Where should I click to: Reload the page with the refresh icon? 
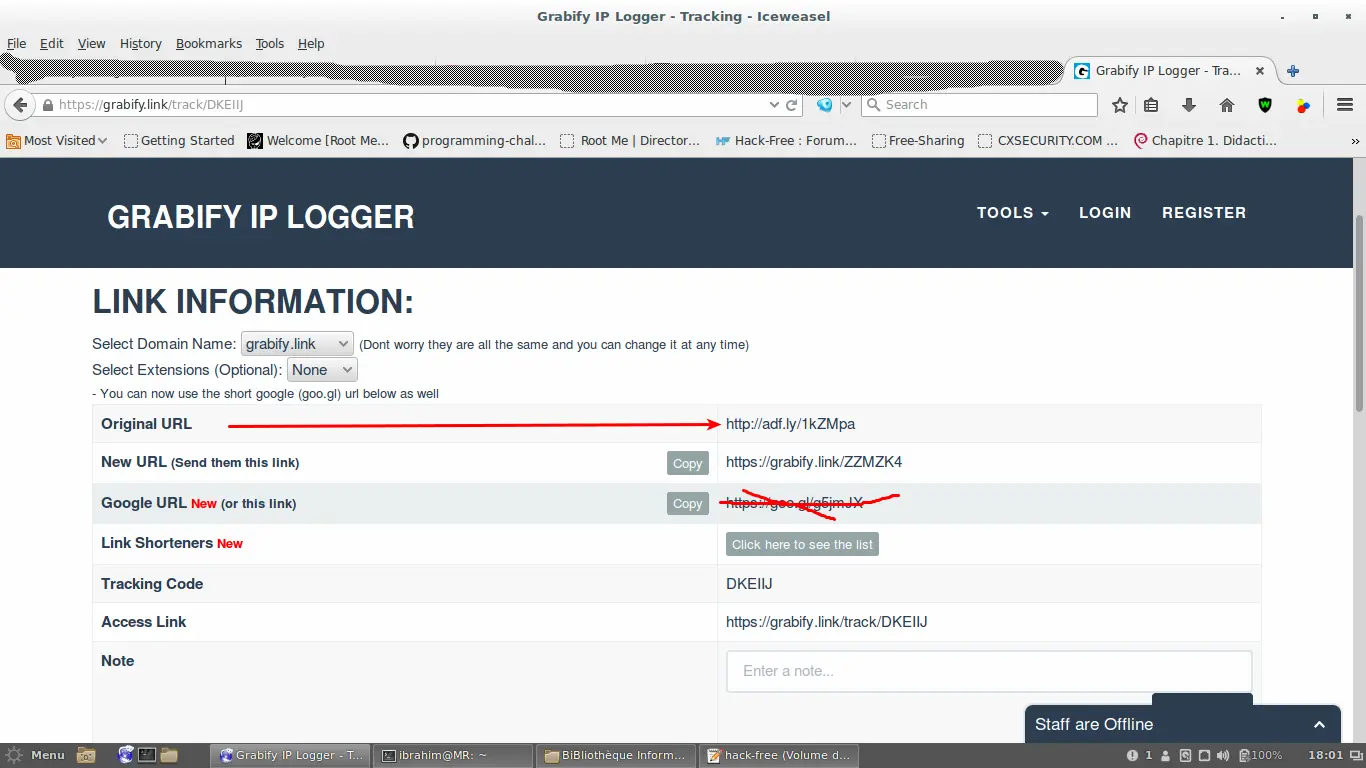tap(790, 104)
